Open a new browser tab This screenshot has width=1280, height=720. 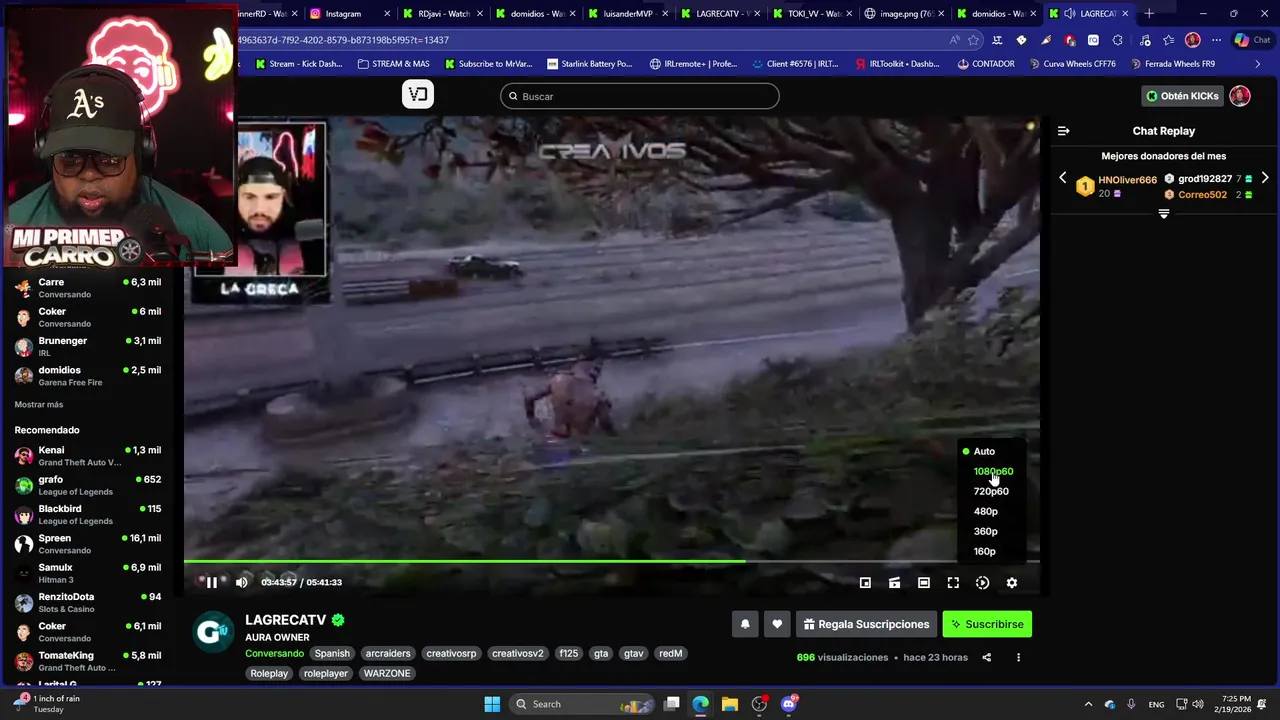pos(1149,14)
